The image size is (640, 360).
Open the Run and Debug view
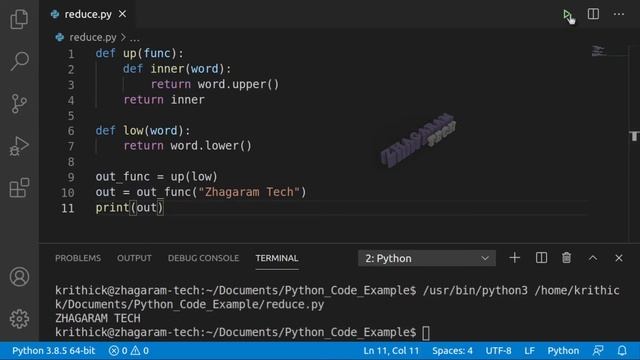coord(19,146)
